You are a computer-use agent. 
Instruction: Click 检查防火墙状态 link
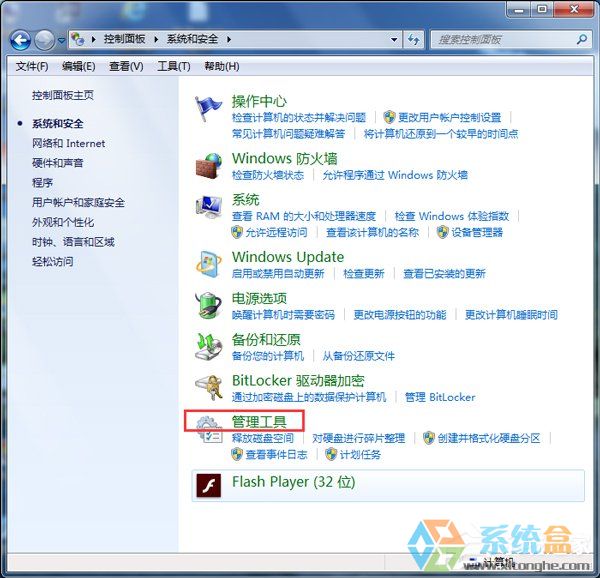[268, 175]
